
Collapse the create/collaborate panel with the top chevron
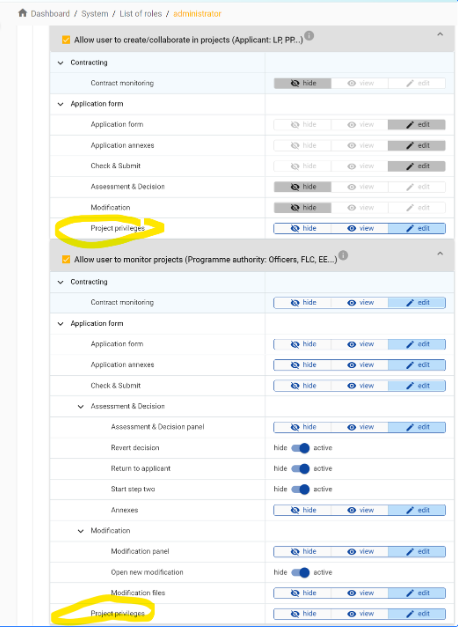click(440, 34)
